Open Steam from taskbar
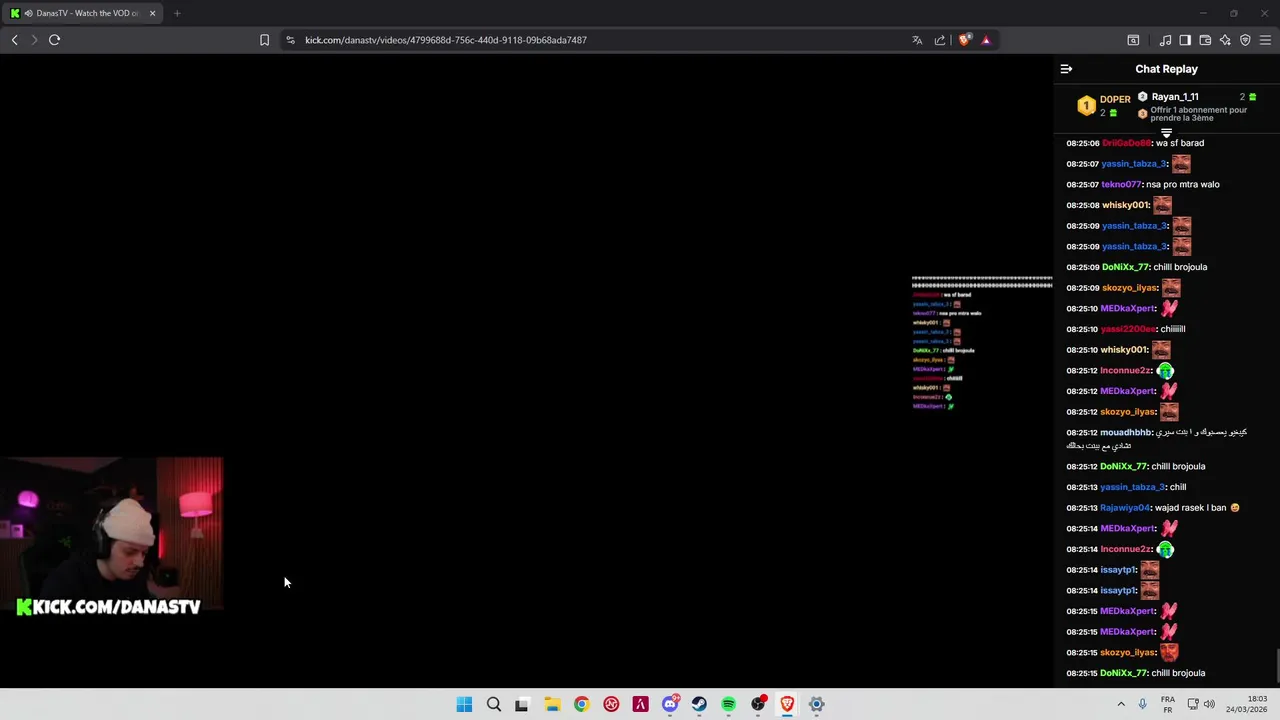Viewport: 1280px width, 720px height. click(x=699, y=704)
